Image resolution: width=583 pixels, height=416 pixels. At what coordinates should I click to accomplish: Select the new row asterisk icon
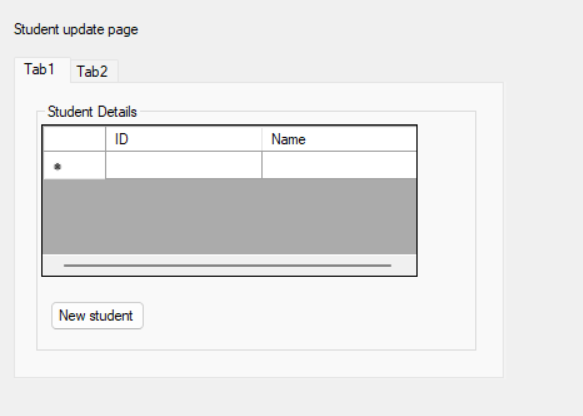[57, 166]
